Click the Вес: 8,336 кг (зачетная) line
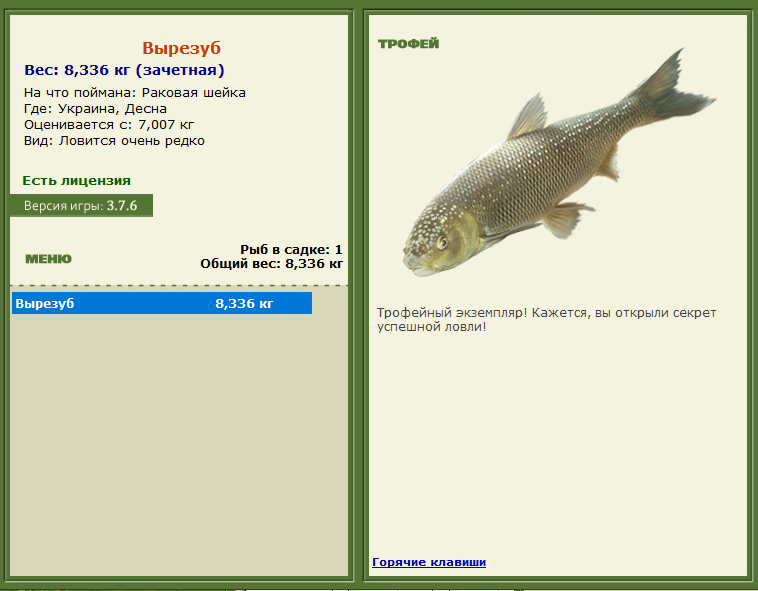This screenshot has height=591, width=758. [x=124, y=70]
